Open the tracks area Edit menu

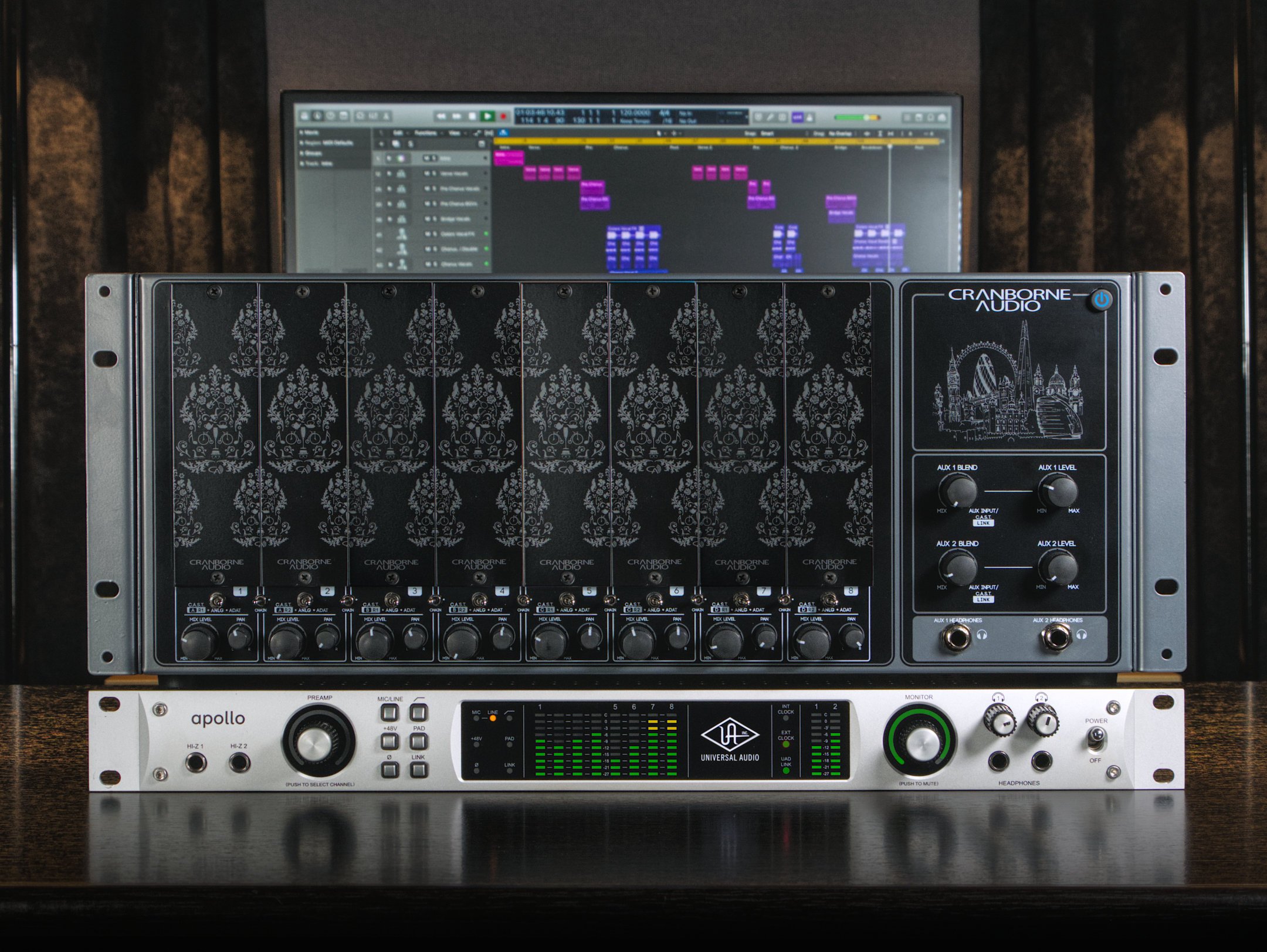pos(398,133)
